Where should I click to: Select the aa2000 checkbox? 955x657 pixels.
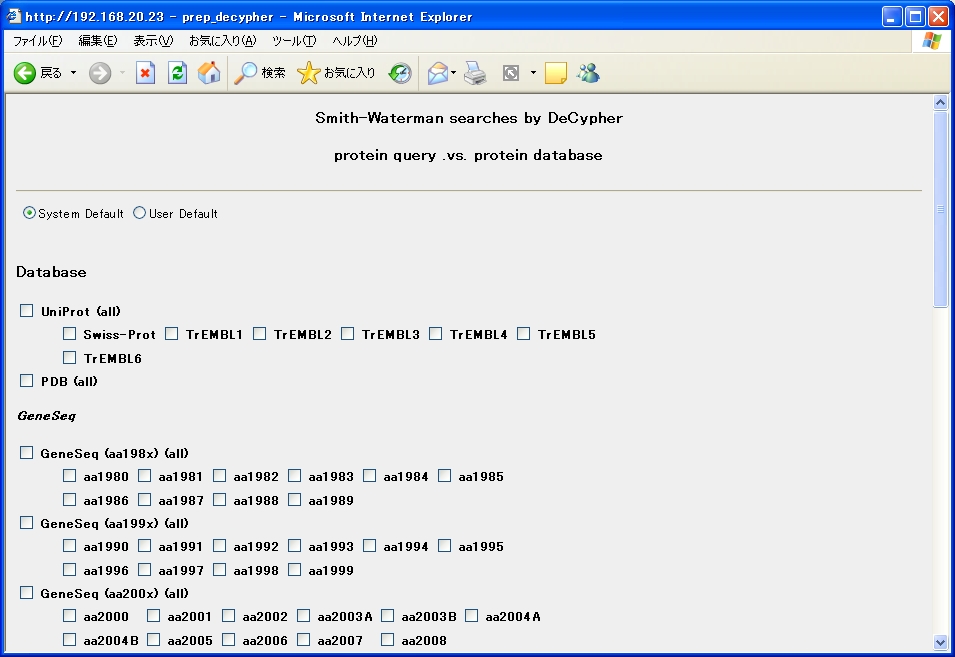tap(69, 616)
